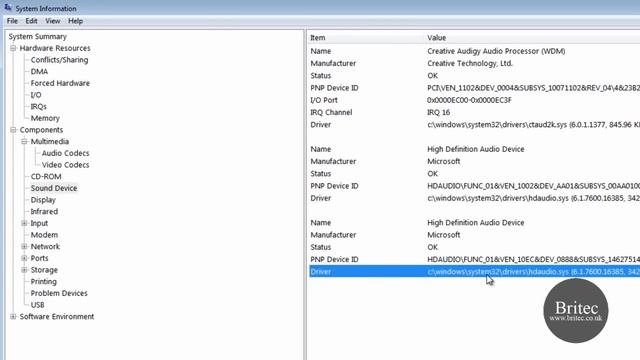Open the View menu
640x360 pixels.
(x=53, y=21)
